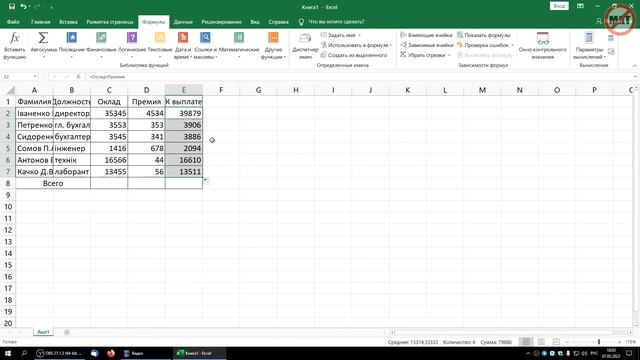Click the zoom in plus button
Viewport: 640px width, 360px height.
(619, 342)
